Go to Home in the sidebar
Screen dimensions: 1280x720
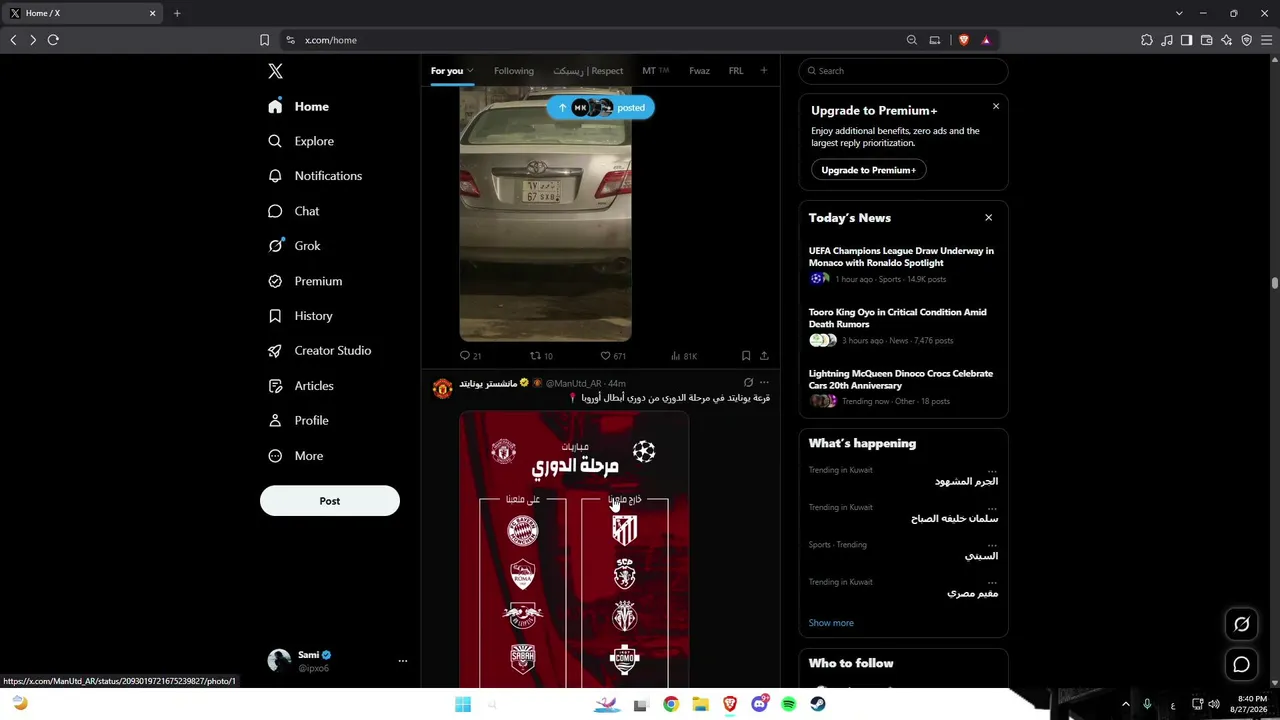299,106
